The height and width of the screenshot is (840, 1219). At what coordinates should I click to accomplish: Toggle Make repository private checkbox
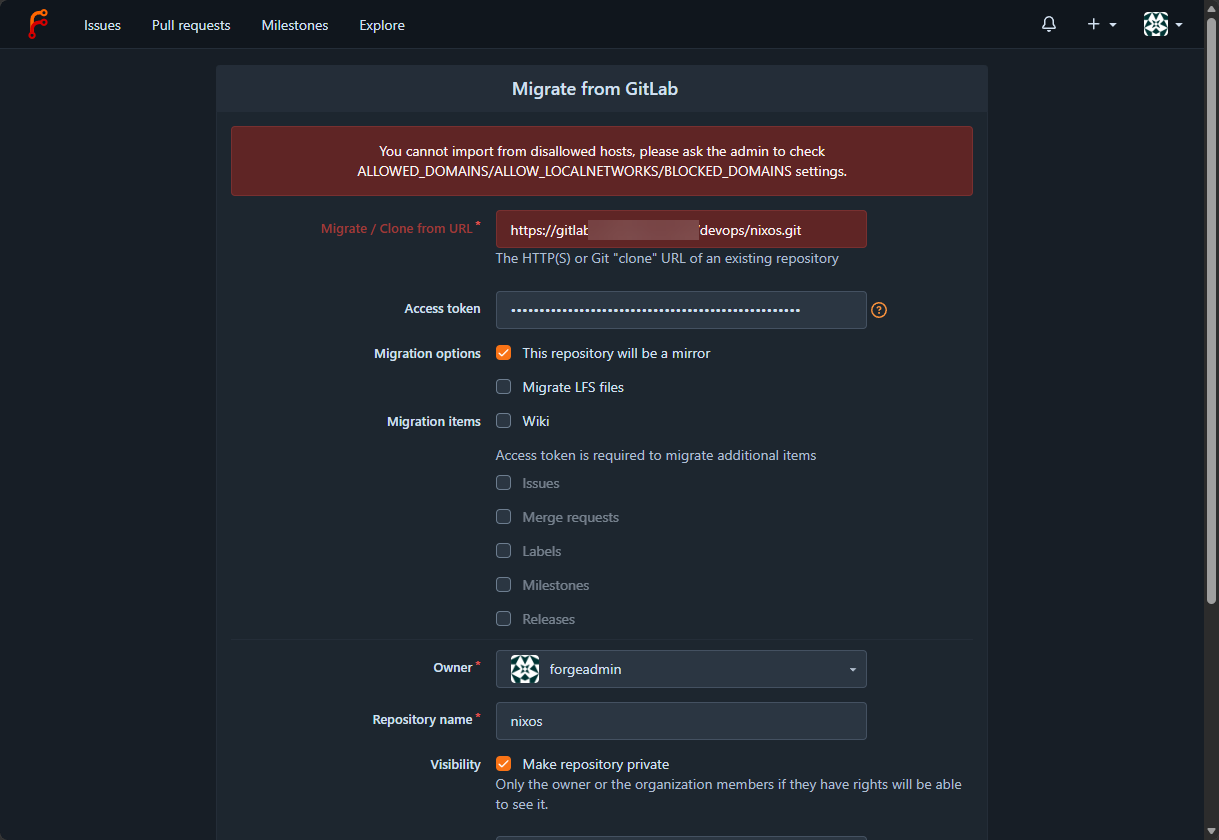pyautogui.click(x=504, y=764)
